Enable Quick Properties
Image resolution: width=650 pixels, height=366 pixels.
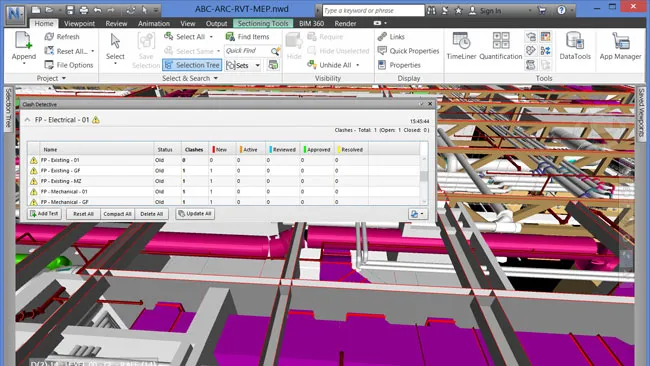(408, 51)
